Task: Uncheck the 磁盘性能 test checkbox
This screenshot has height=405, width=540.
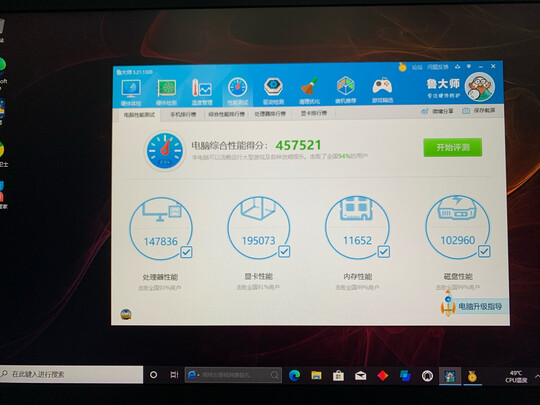Action: (484, 251)
